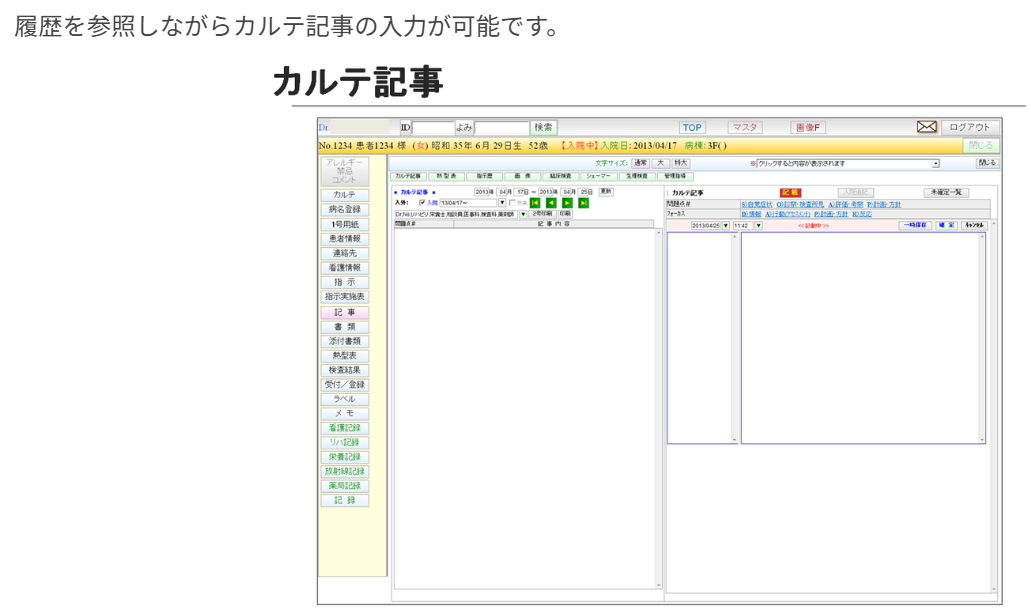The height and width of the screenshot is (614, 1031).
Task: Select 看護記録 from the sidebar
Action: point(345,428)
